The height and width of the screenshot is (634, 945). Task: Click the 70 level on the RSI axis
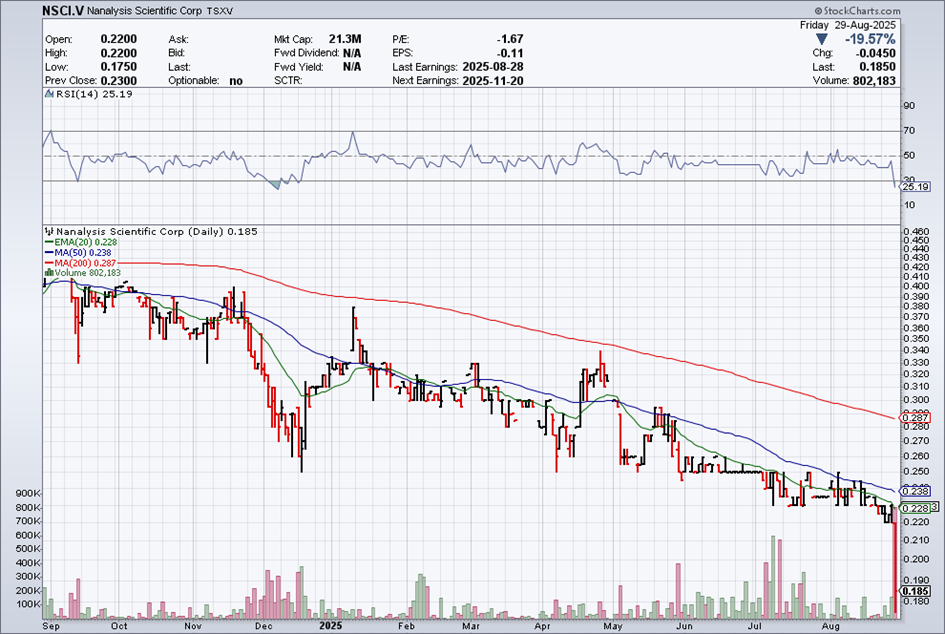(x=909, y=131)
